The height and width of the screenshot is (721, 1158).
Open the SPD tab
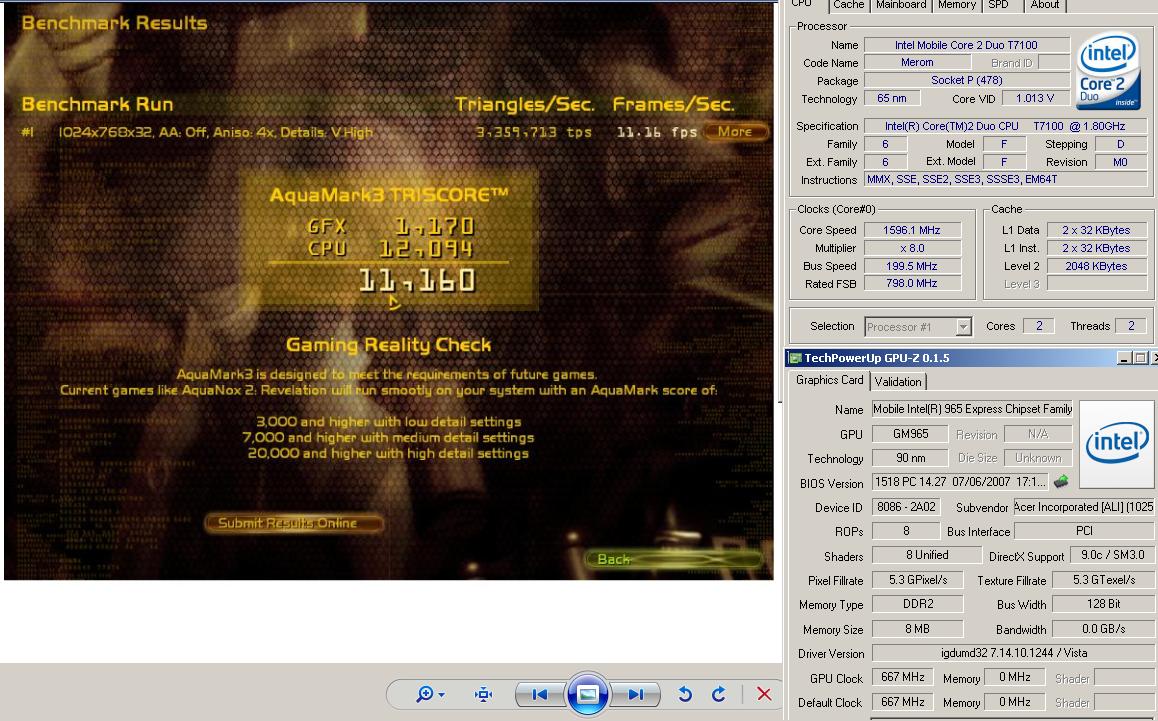998,5
